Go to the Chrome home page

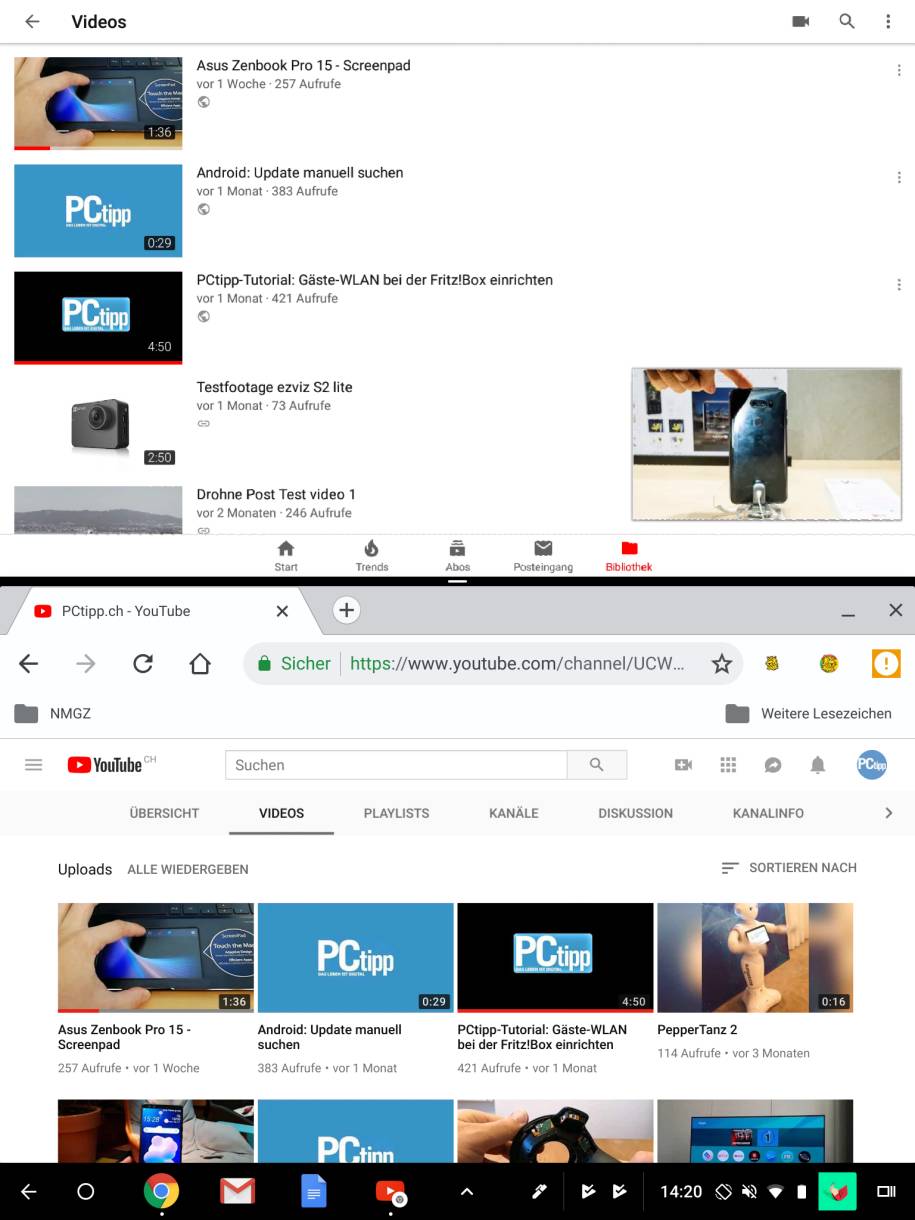click(200, 663)
